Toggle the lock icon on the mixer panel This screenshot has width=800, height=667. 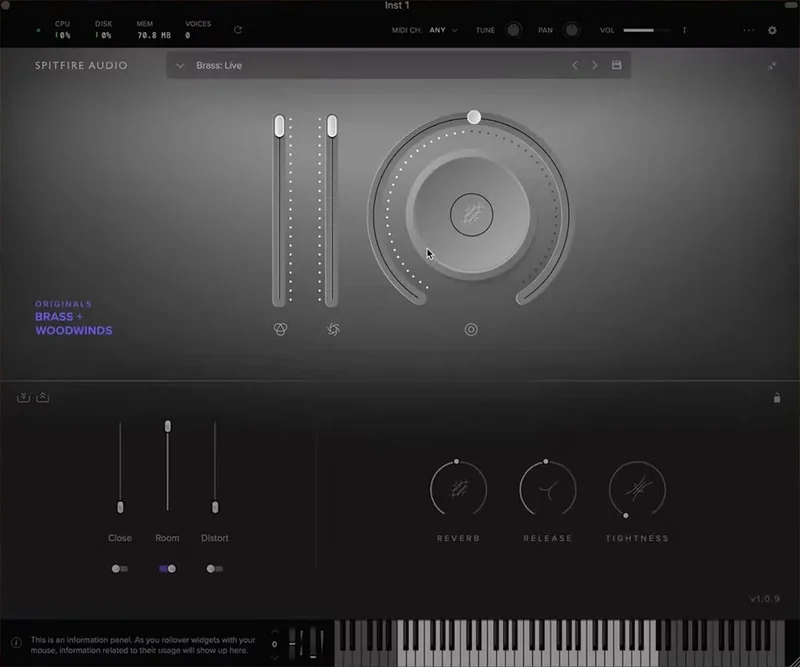777,398
